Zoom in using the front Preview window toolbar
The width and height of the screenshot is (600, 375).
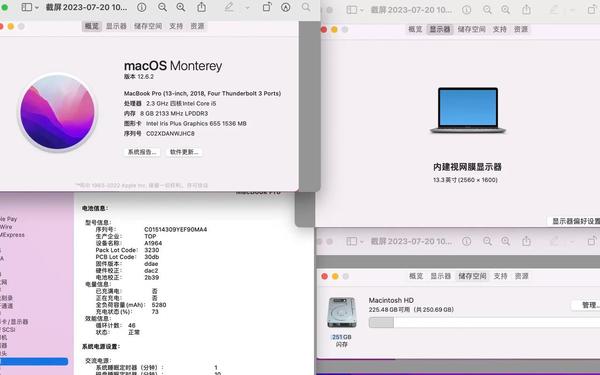[181, 7]
